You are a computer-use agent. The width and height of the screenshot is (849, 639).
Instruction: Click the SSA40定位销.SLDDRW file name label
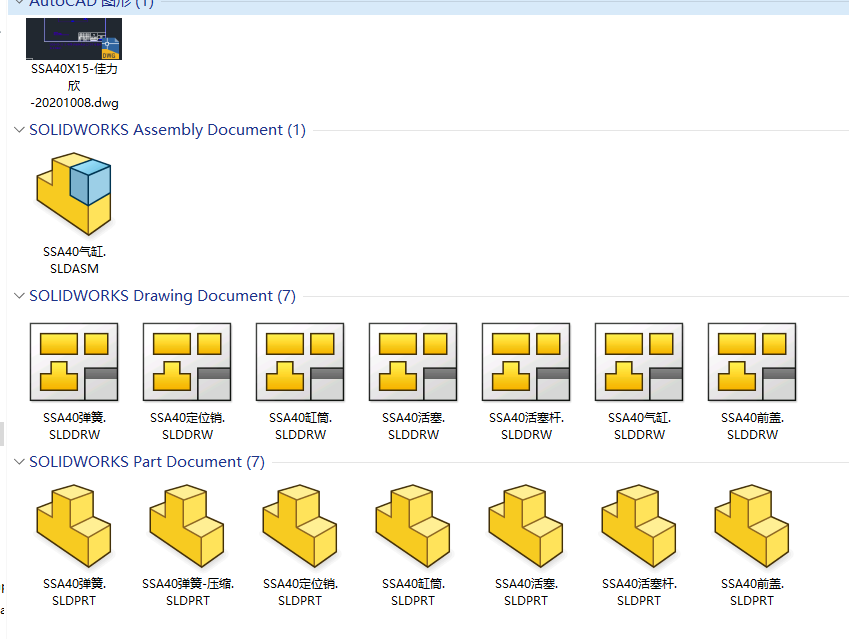(187, 426)
